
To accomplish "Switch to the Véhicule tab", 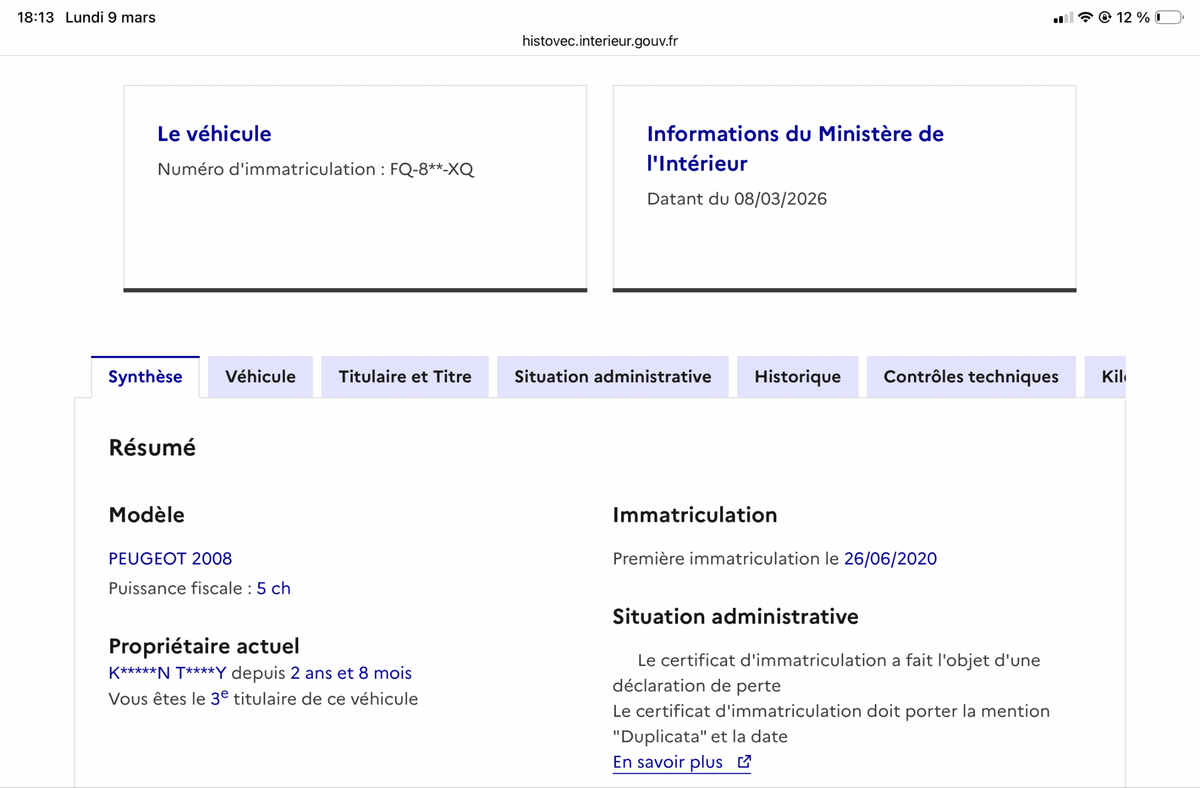I will pyautogui.click(x=260, y=377).
